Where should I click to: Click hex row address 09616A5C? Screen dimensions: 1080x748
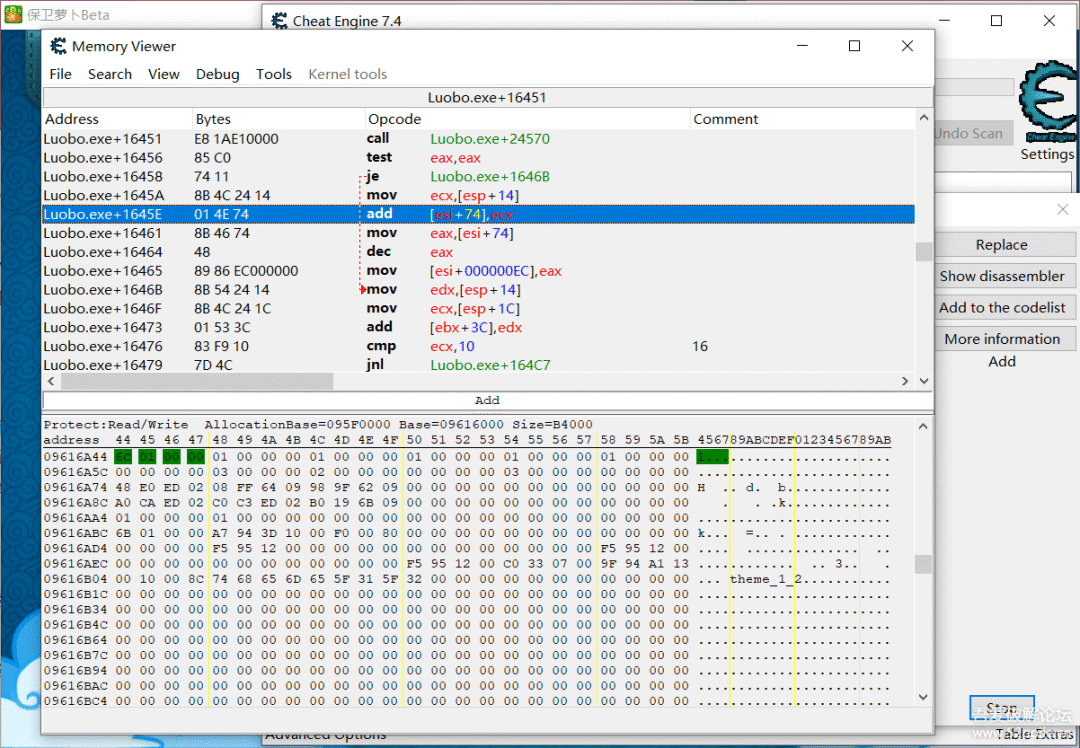pyautogui.click(x=76, y=472)
